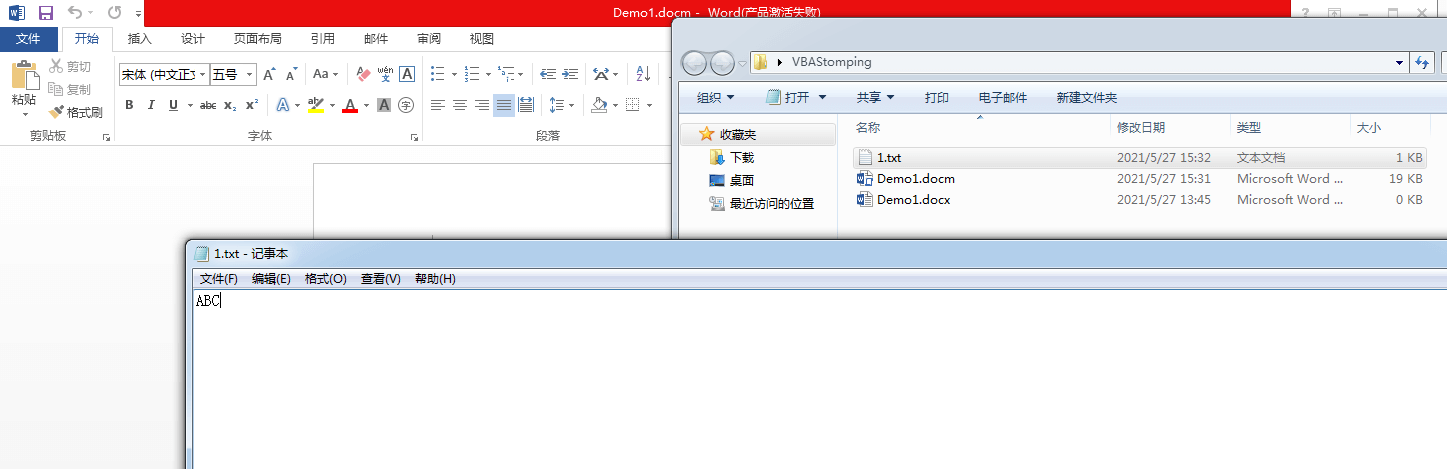Align text left in Word
The height and width of the screenshot is (469, 1447).
click(438, 105)
